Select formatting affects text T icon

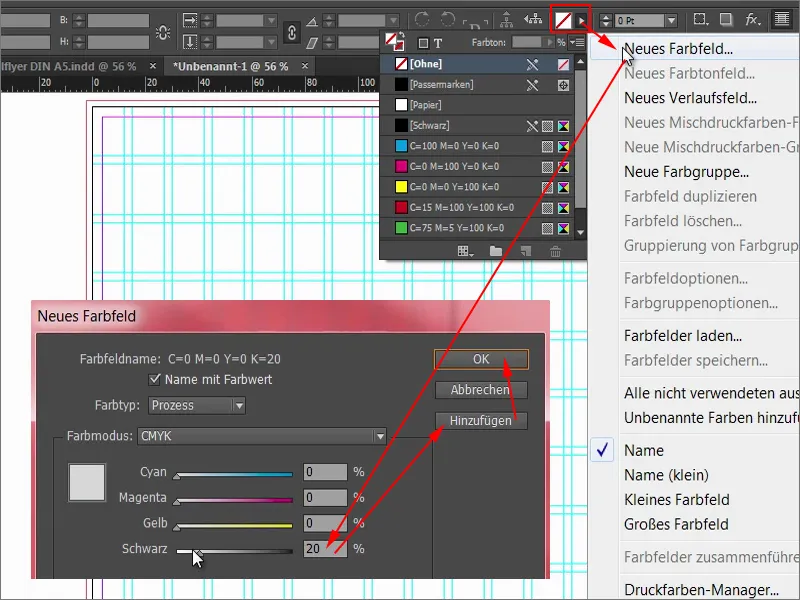point(438,43)
